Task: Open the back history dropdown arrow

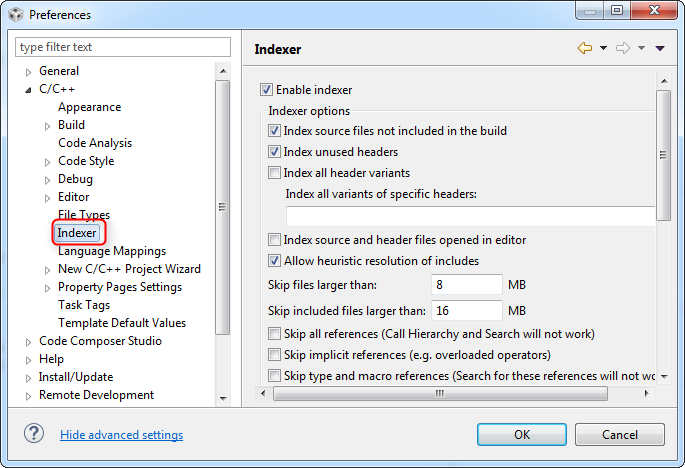Action: click(x=603, y=48)
